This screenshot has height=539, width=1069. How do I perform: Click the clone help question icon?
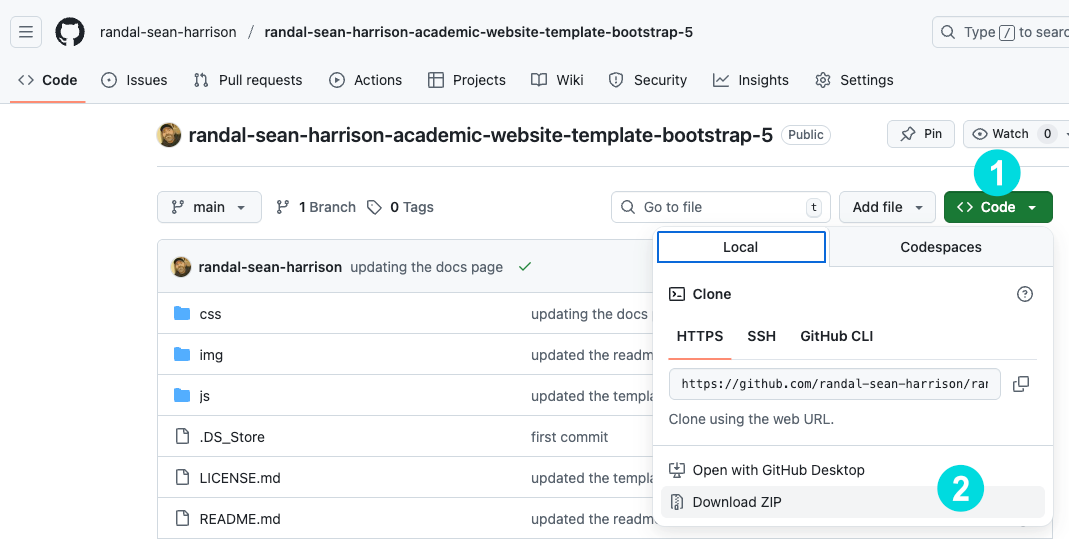1024,294
